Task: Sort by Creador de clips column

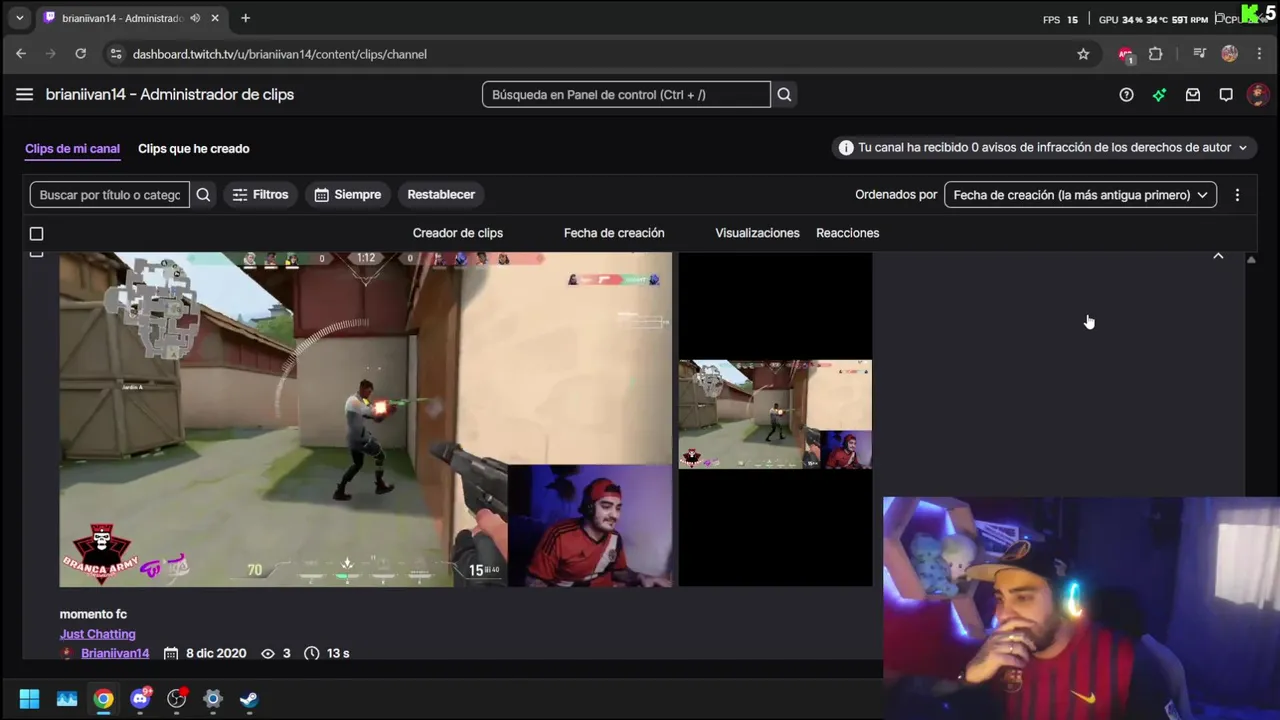Action: (458, 233)
